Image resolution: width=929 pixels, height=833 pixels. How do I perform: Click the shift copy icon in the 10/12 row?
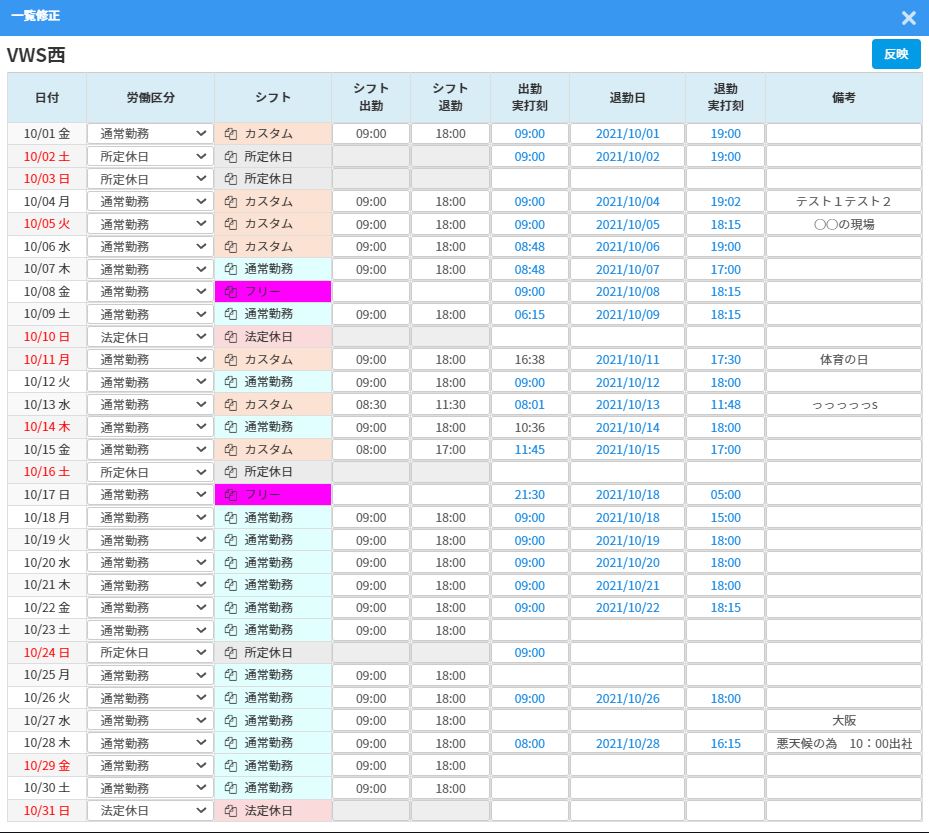[231, 382]
